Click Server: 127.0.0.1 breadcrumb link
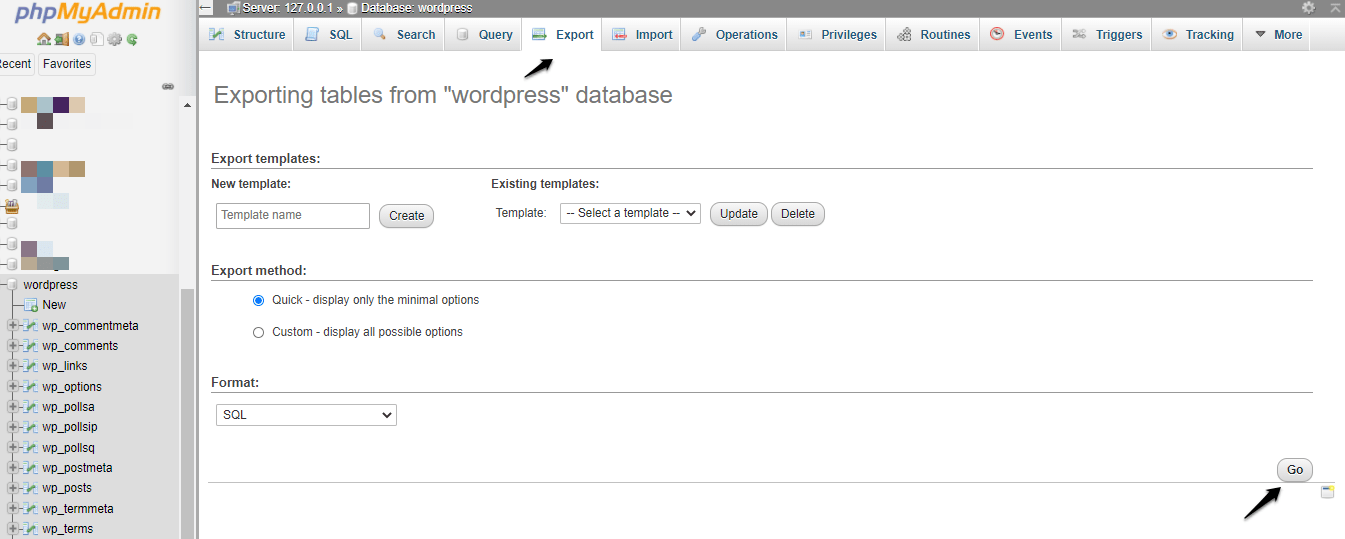 [287, 8]
